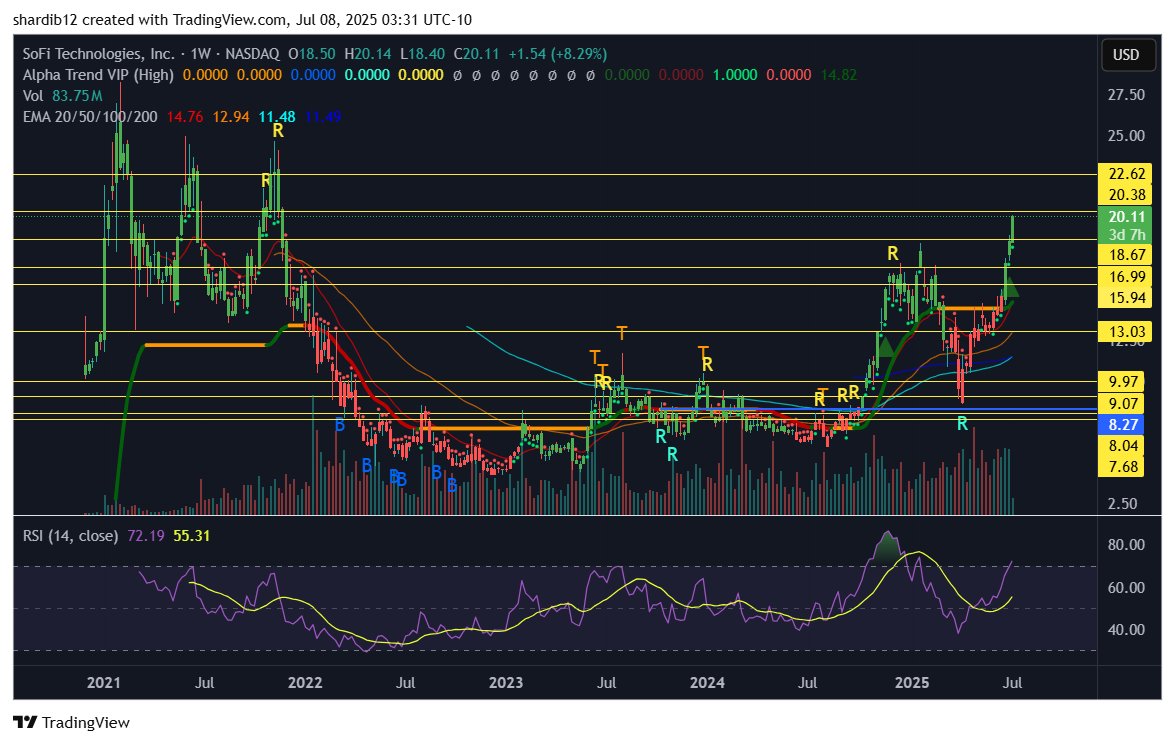Select the SoFi Technologies, Inc. symbol title

(x=98, y=54)
